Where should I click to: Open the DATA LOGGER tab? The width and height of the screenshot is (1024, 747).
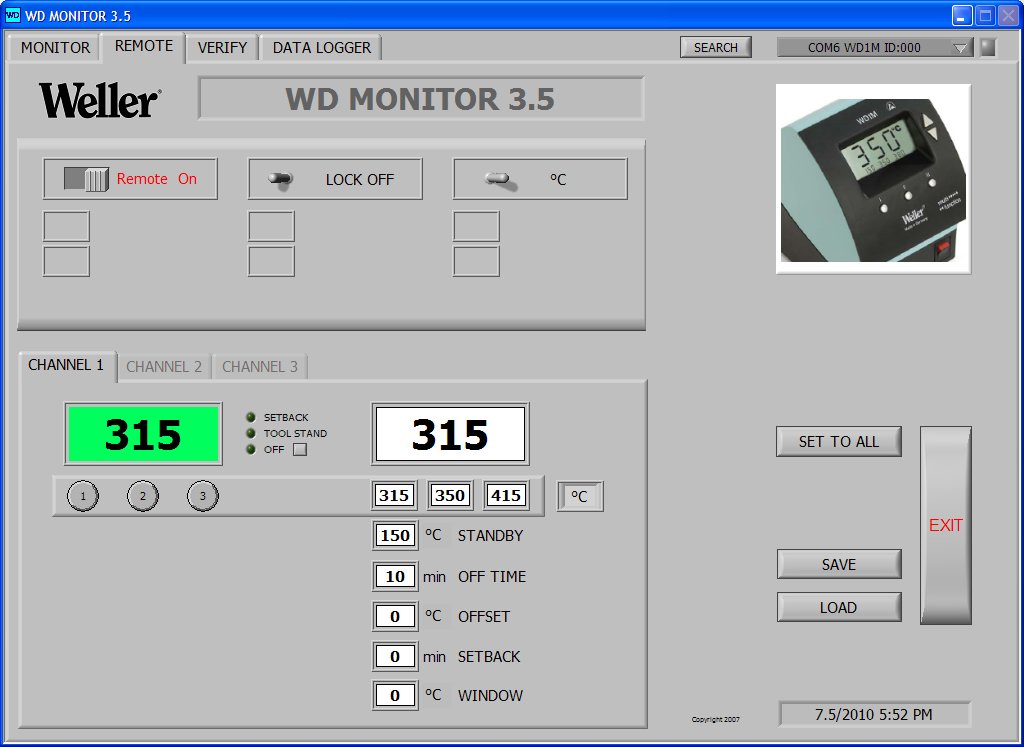[x=321, y=48]
